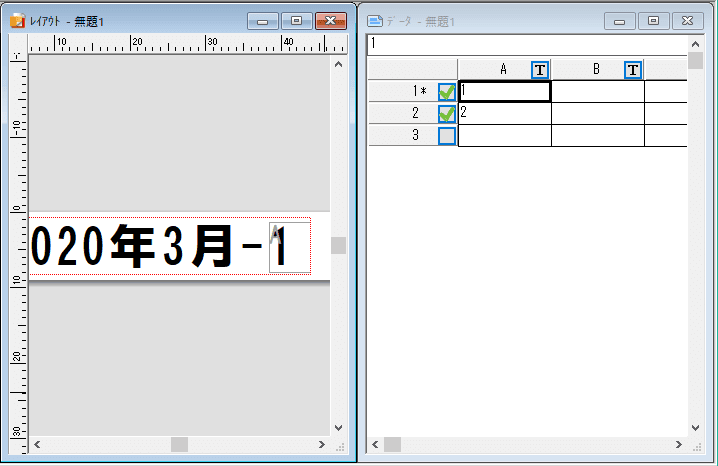Uncheck the row 2 print checkbox
This screenshot has width=718, height=466.
[x=447, y=113]
